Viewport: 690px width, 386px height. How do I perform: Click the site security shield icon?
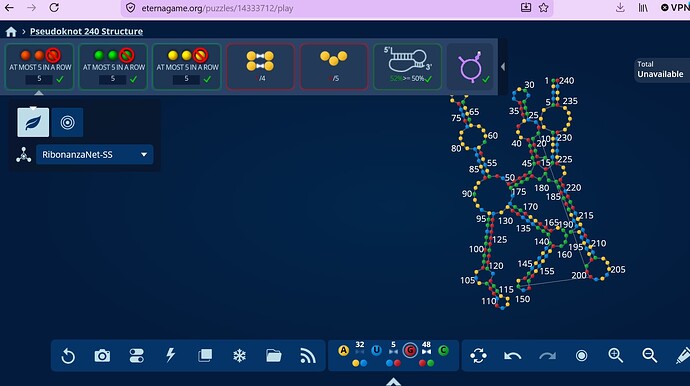[131, 8]
